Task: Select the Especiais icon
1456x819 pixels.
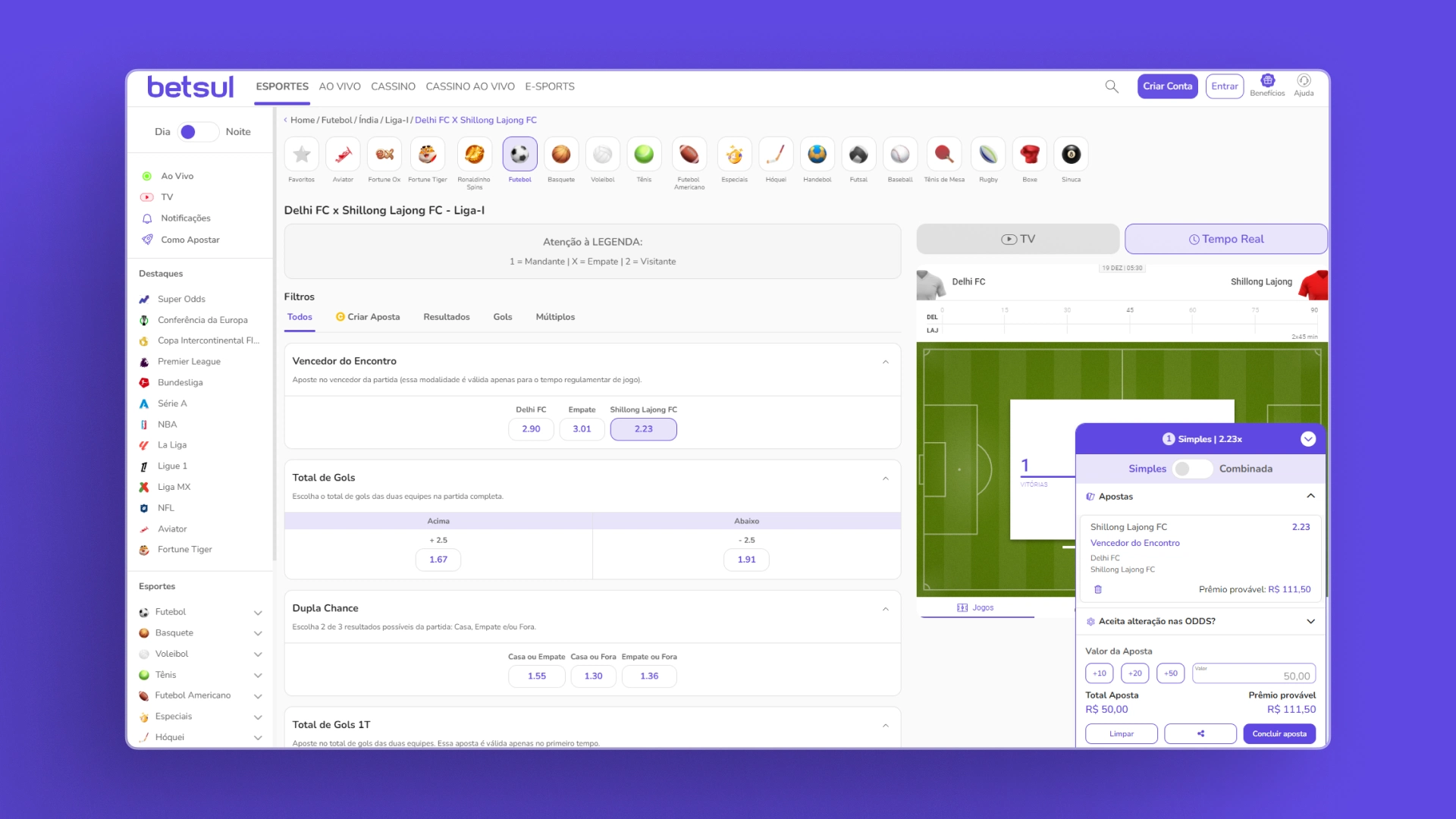Action: (x=734, y=155)
